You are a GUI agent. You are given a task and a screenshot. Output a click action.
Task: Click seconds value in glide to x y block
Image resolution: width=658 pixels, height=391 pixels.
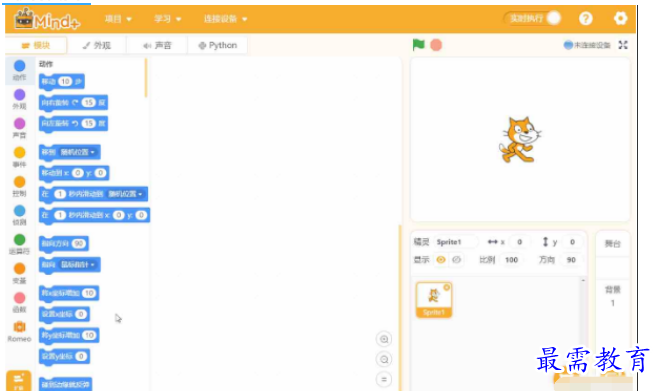(x=60, y=215)
